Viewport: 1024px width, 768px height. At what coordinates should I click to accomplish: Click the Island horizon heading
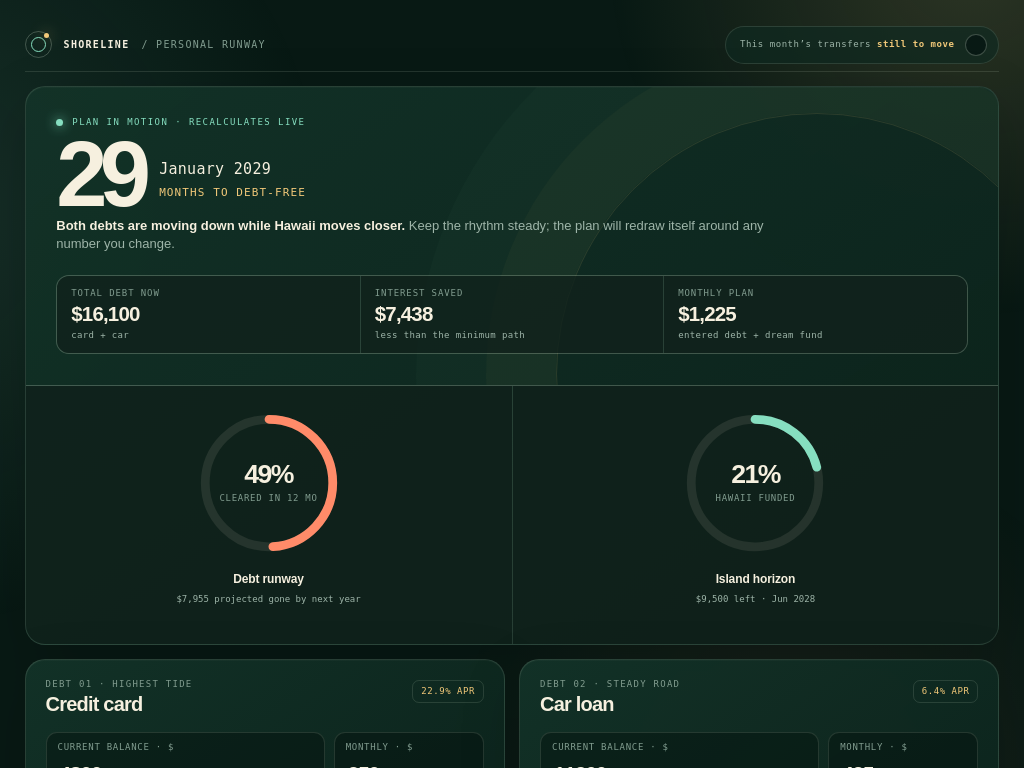(755, 579)
